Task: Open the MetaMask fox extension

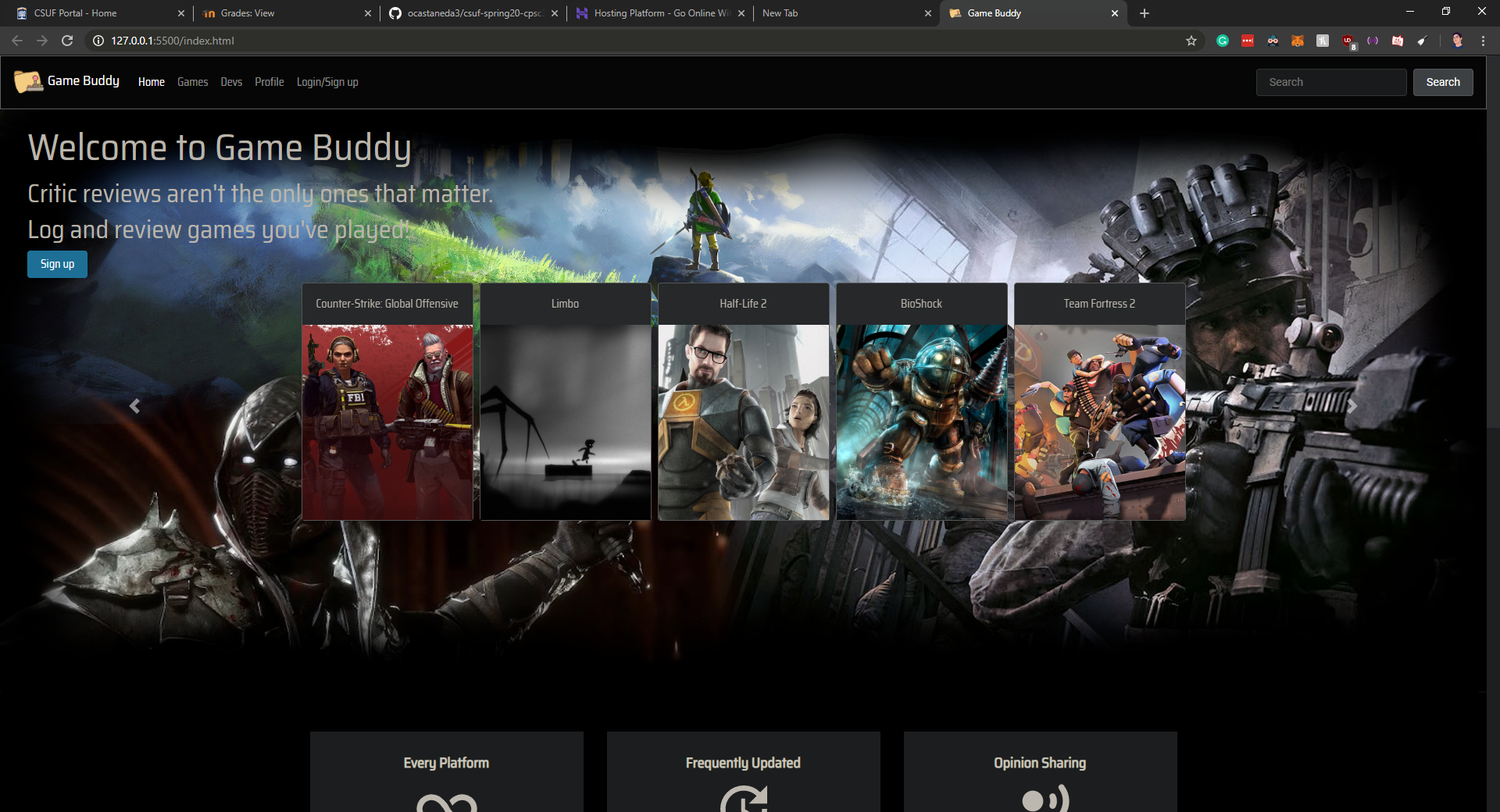Action: (1298, 41)
